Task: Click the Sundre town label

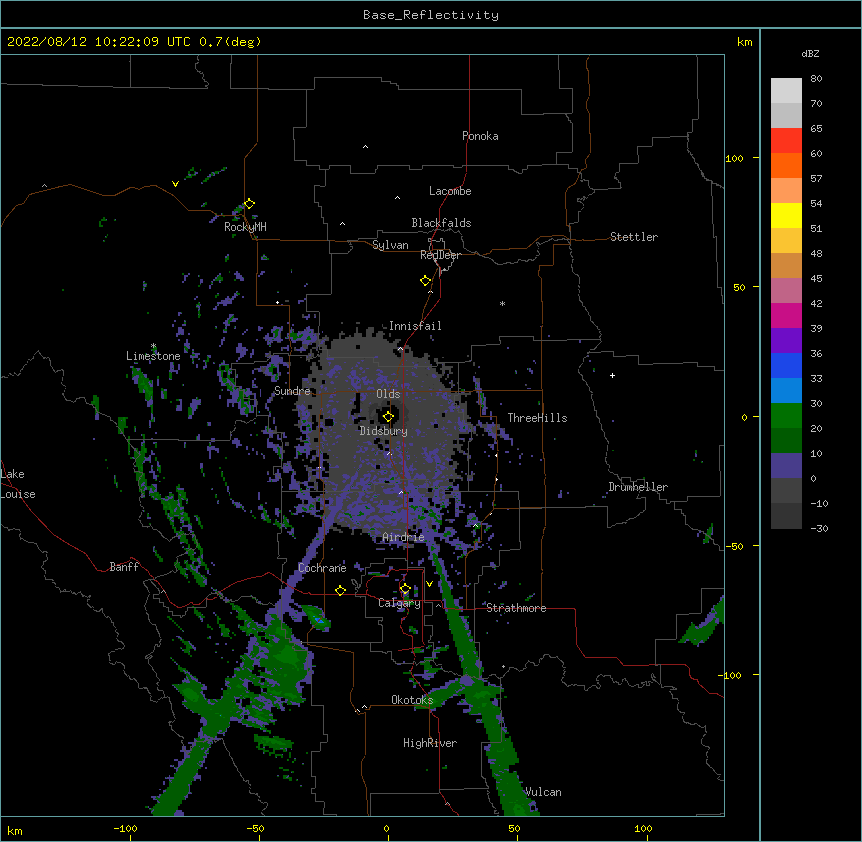Action: [x=292, y=391]
